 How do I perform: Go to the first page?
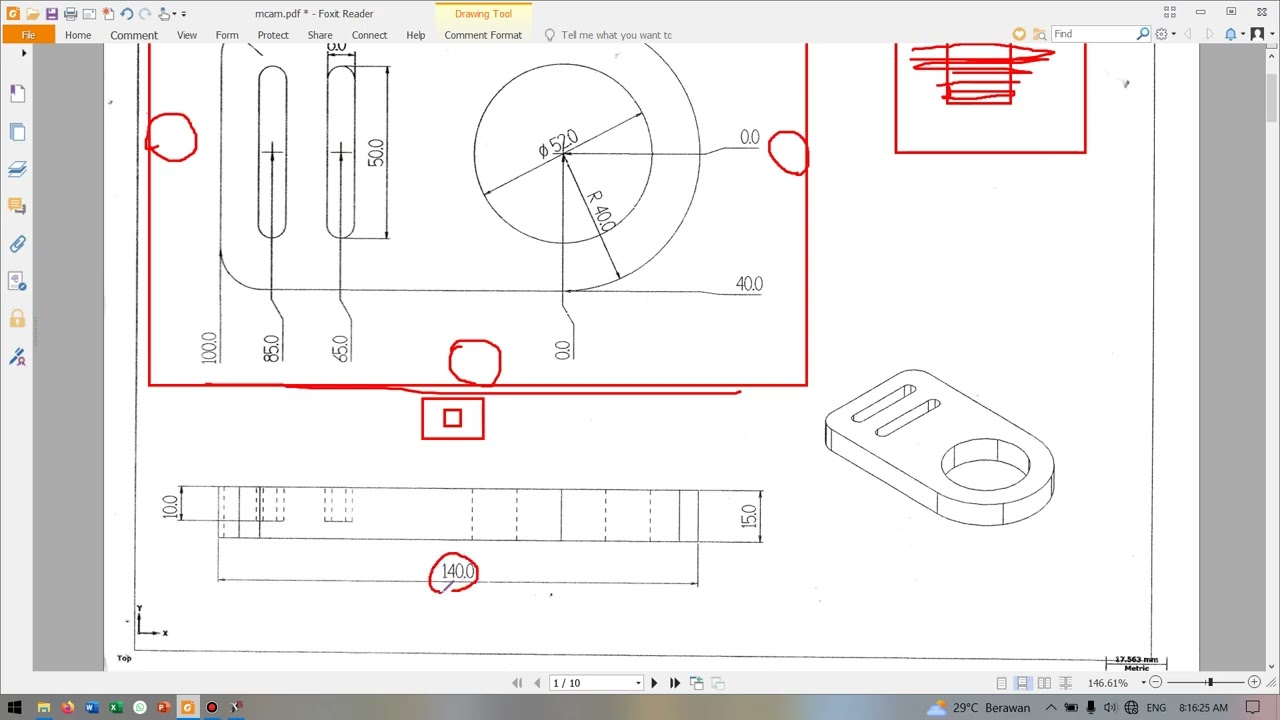click(517, 683)
